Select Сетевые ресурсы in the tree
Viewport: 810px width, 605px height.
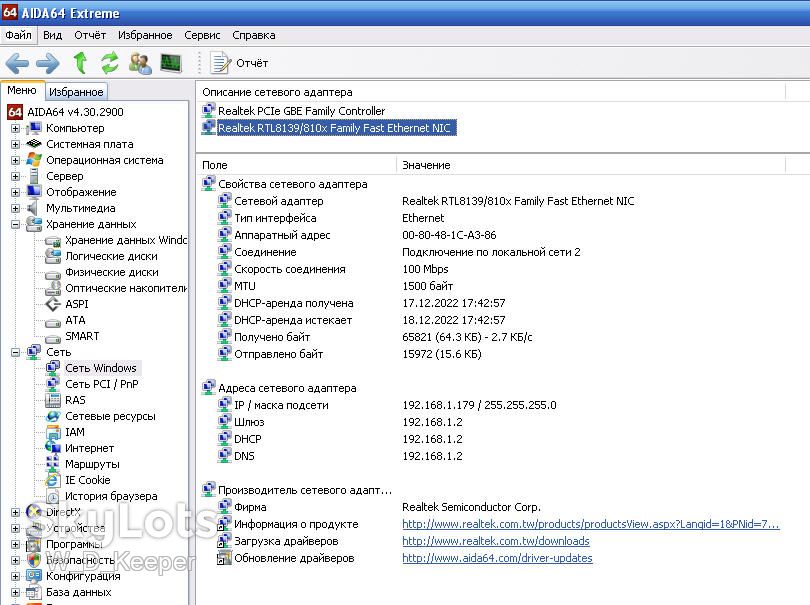coord(110,416)
